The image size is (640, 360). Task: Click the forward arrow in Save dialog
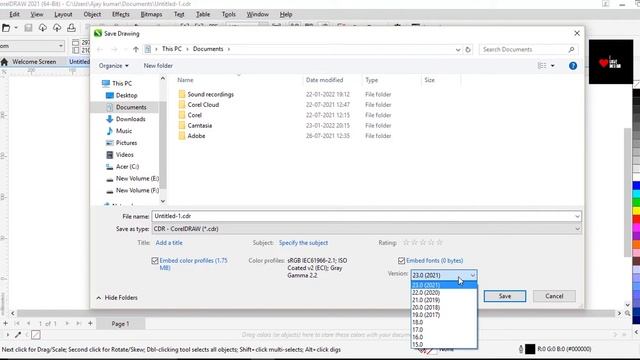[x=114, y=49]
